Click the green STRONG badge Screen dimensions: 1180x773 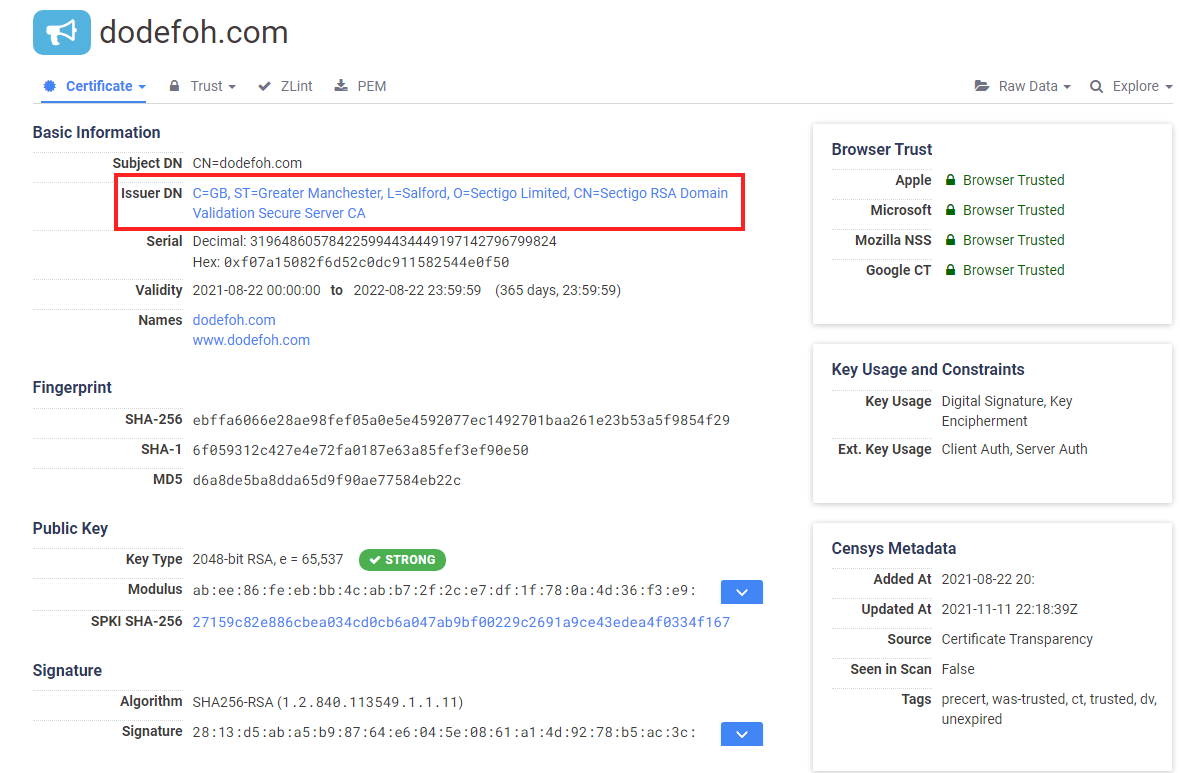click(403, 560)
